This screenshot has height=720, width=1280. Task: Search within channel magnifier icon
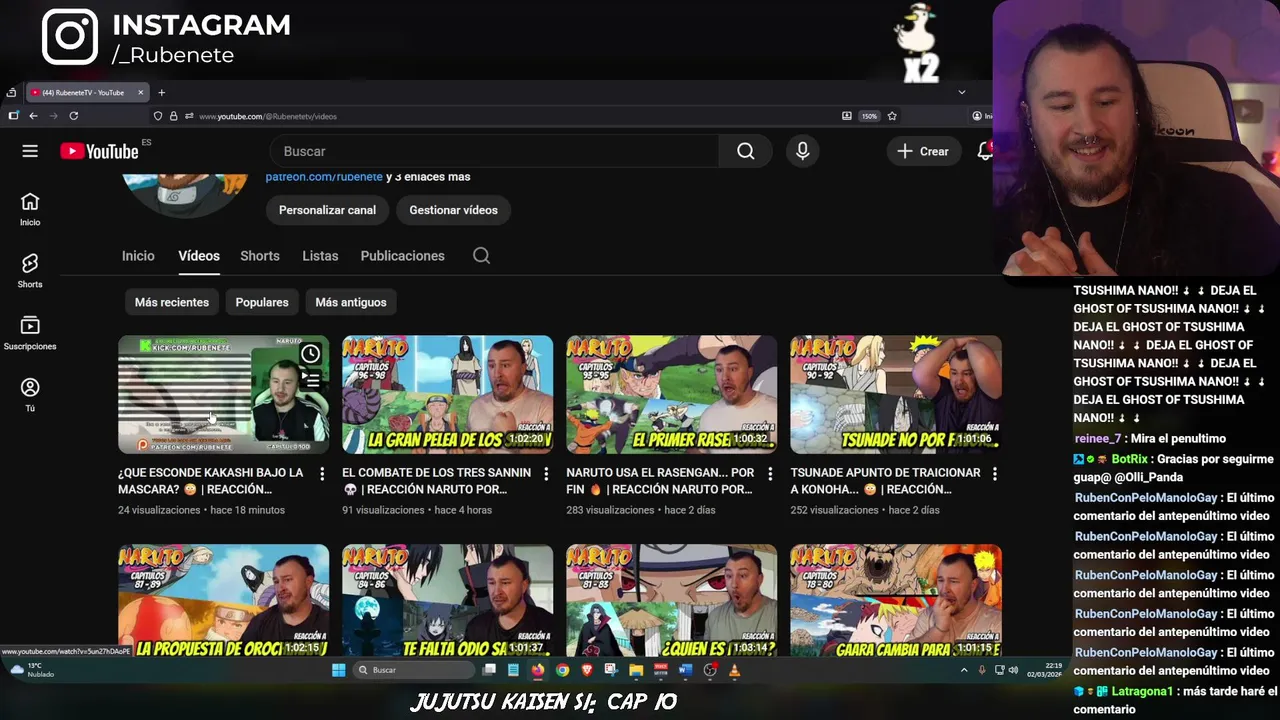tap(481, 256)
